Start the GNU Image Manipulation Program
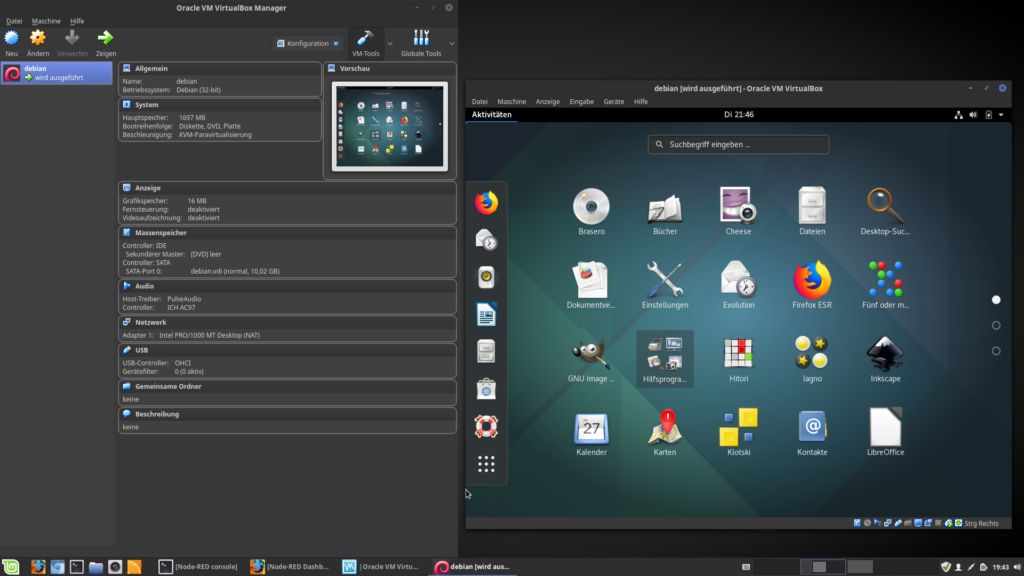The image size is (1024, 576). (591, 354)
